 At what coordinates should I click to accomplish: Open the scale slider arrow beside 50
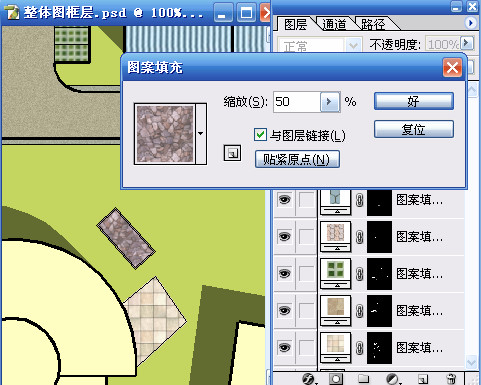[330, 102]
